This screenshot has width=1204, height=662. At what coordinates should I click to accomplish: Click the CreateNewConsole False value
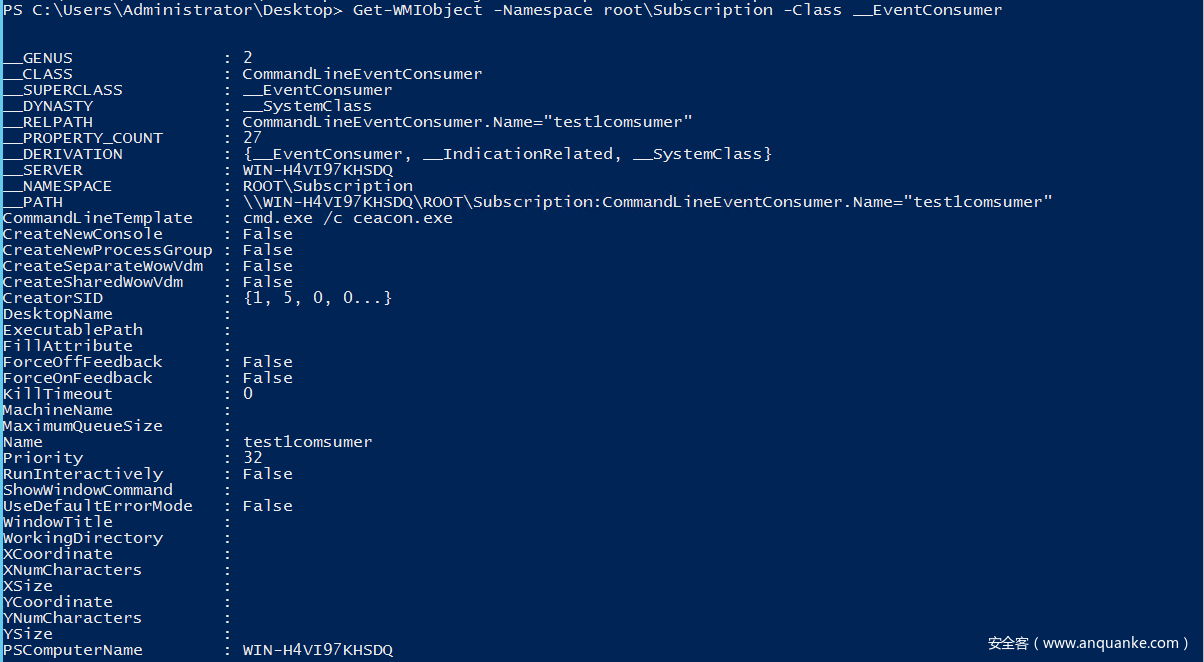pos(267,234)
